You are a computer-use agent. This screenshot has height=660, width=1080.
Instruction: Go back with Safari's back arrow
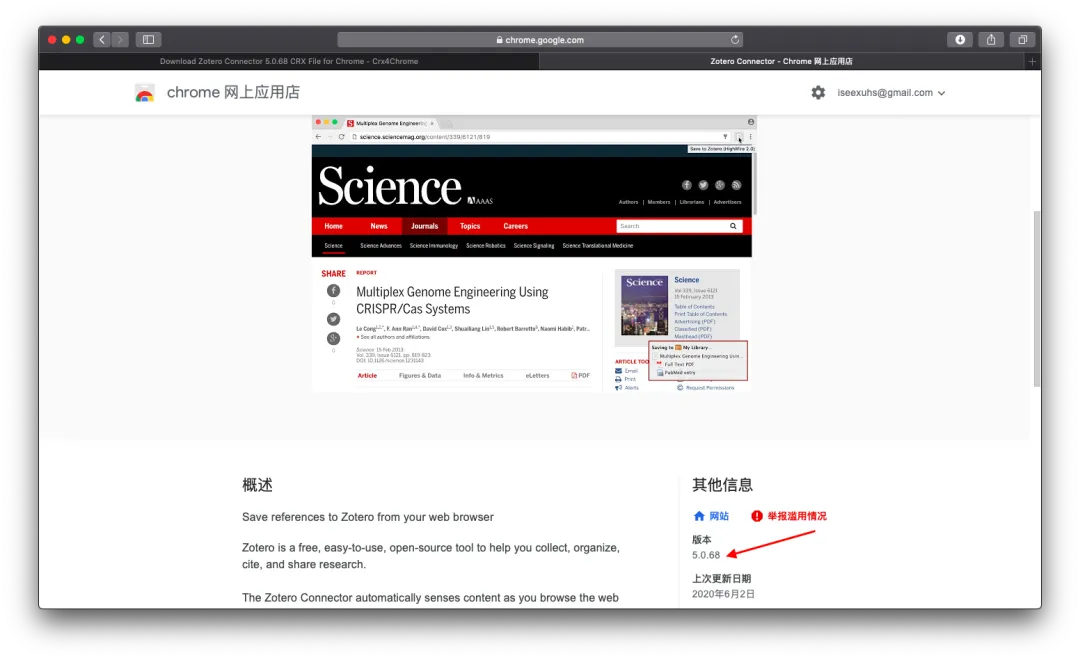click(x=102, y=40)
